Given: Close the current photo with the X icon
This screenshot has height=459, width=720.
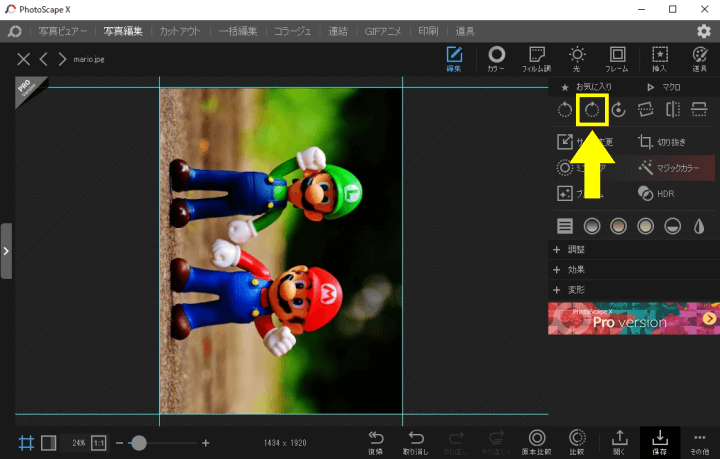Looking at the screenshot, I should tap(23, 59).
